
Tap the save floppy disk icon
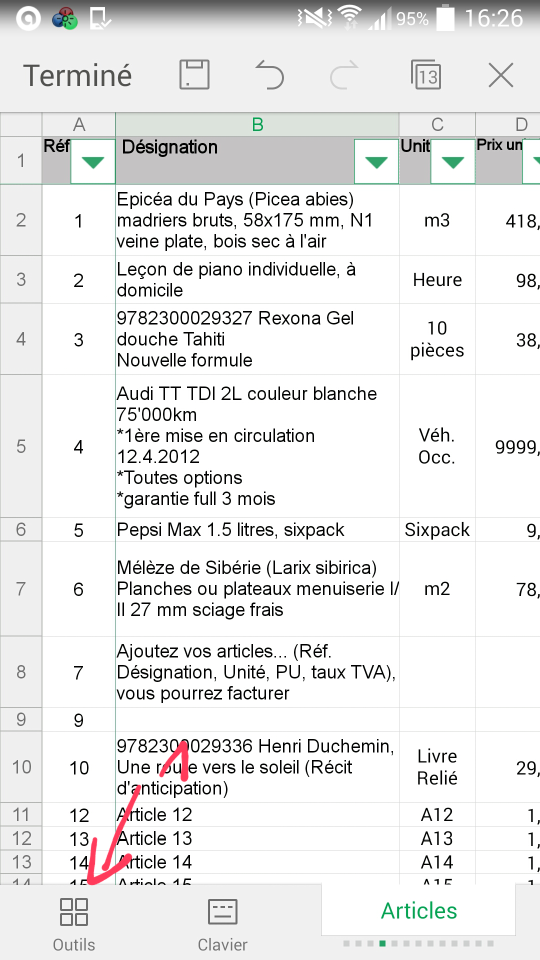[x=194, y=75]
